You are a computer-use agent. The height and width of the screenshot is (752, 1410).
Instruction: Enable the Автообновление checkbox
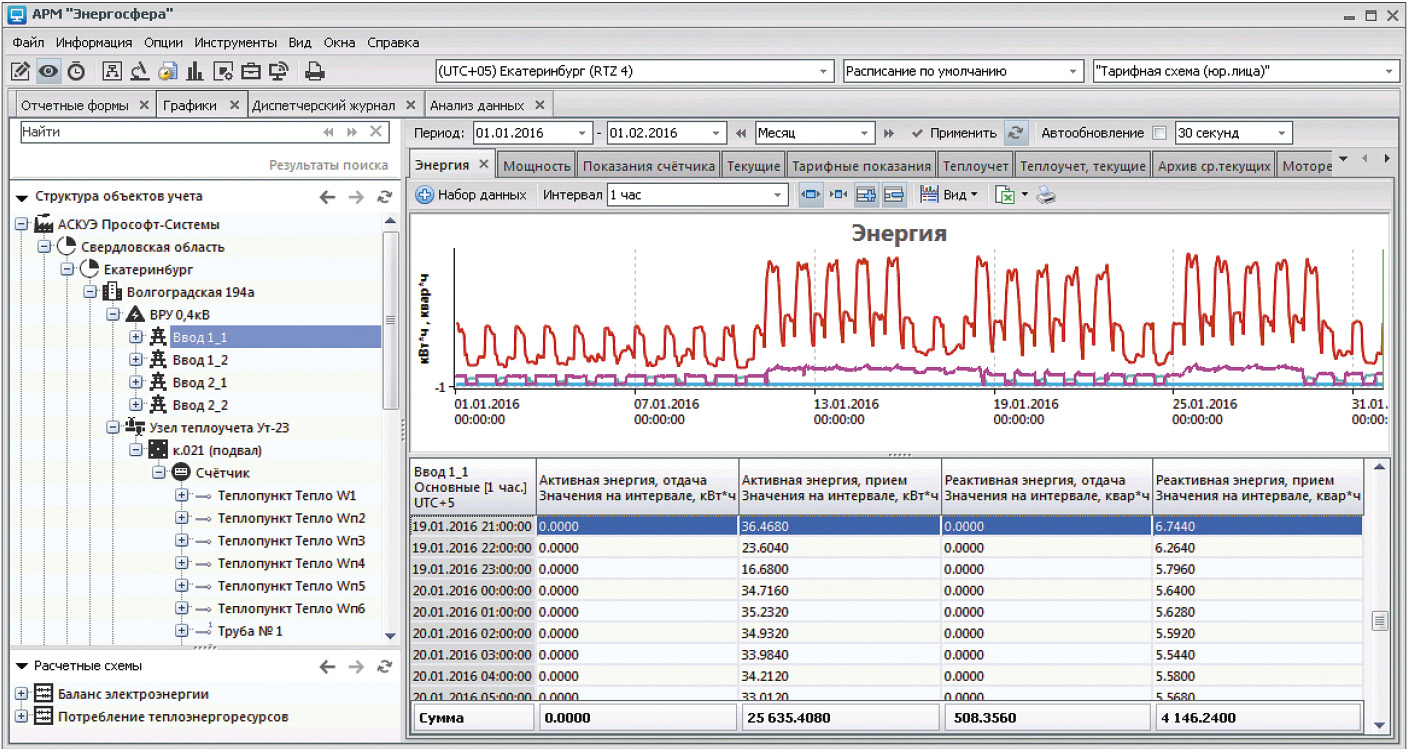point(1159,133)
